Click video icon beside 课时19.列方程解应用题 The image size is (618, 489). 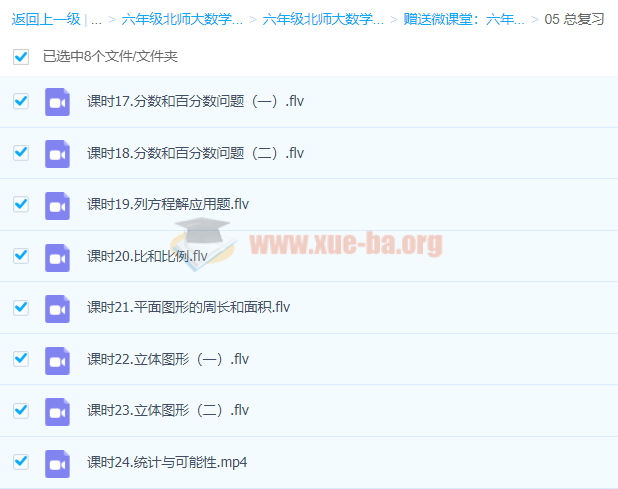57,205
